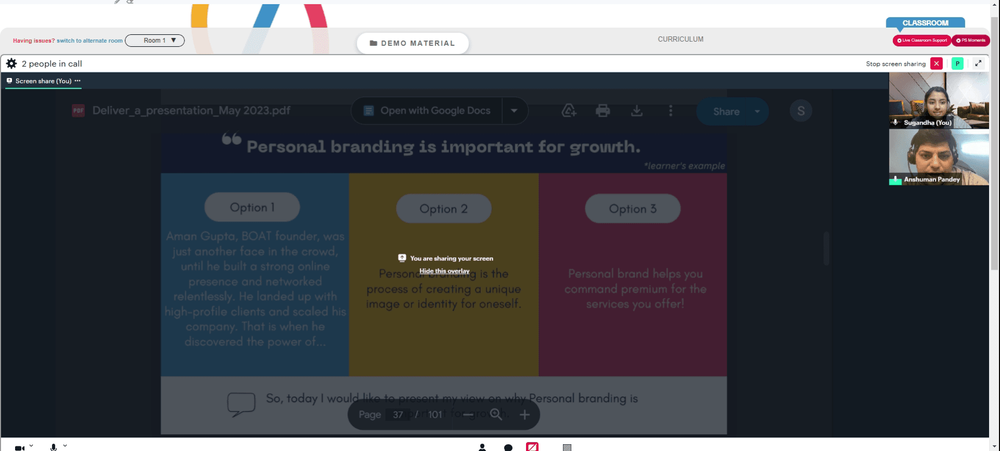
Task: Click Sugandha (You) video thumbnail
Action: pyautogui.click(x=939, y=100)
